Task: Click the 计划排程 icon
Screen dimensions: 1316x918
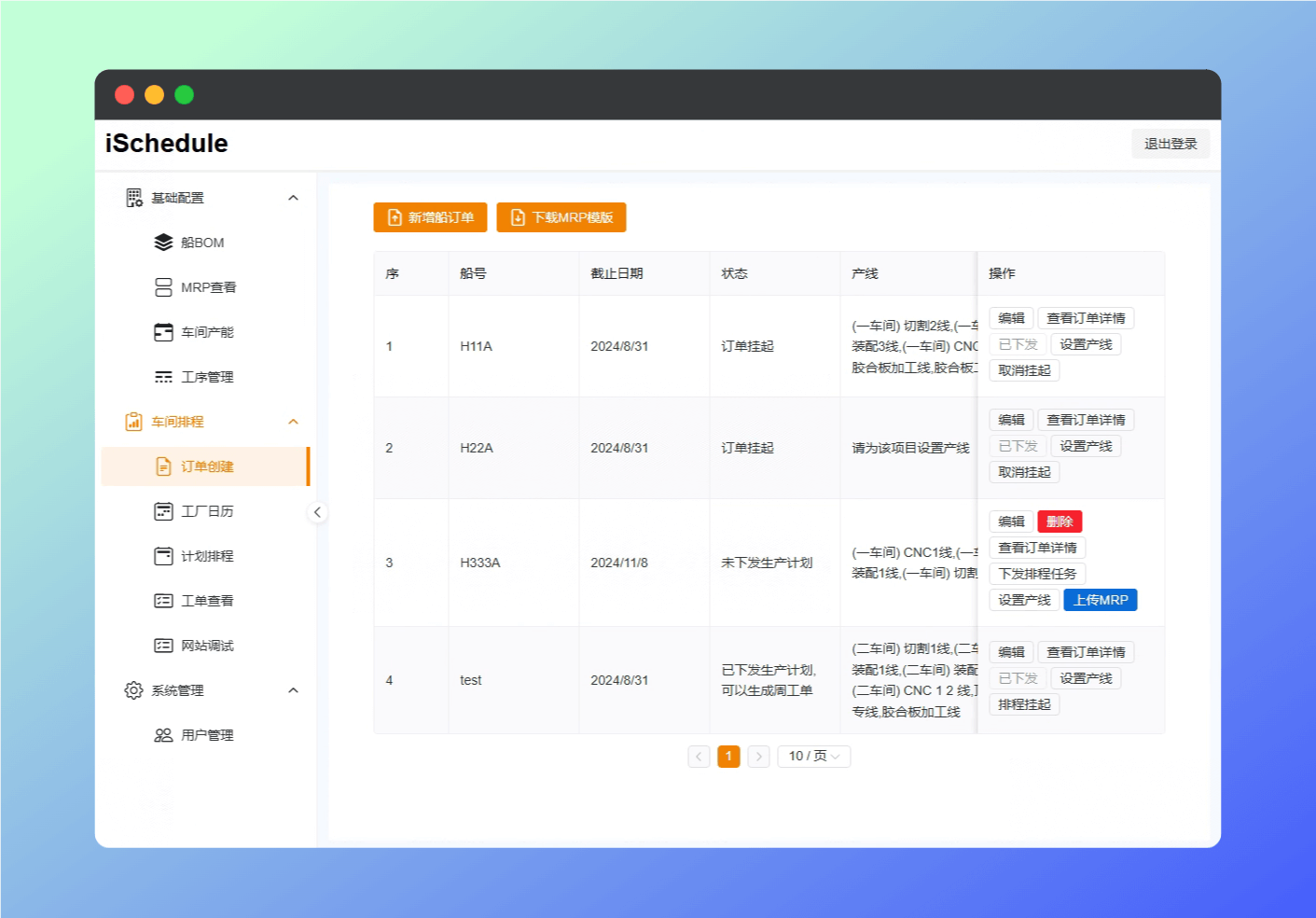Action: (163, 556)
